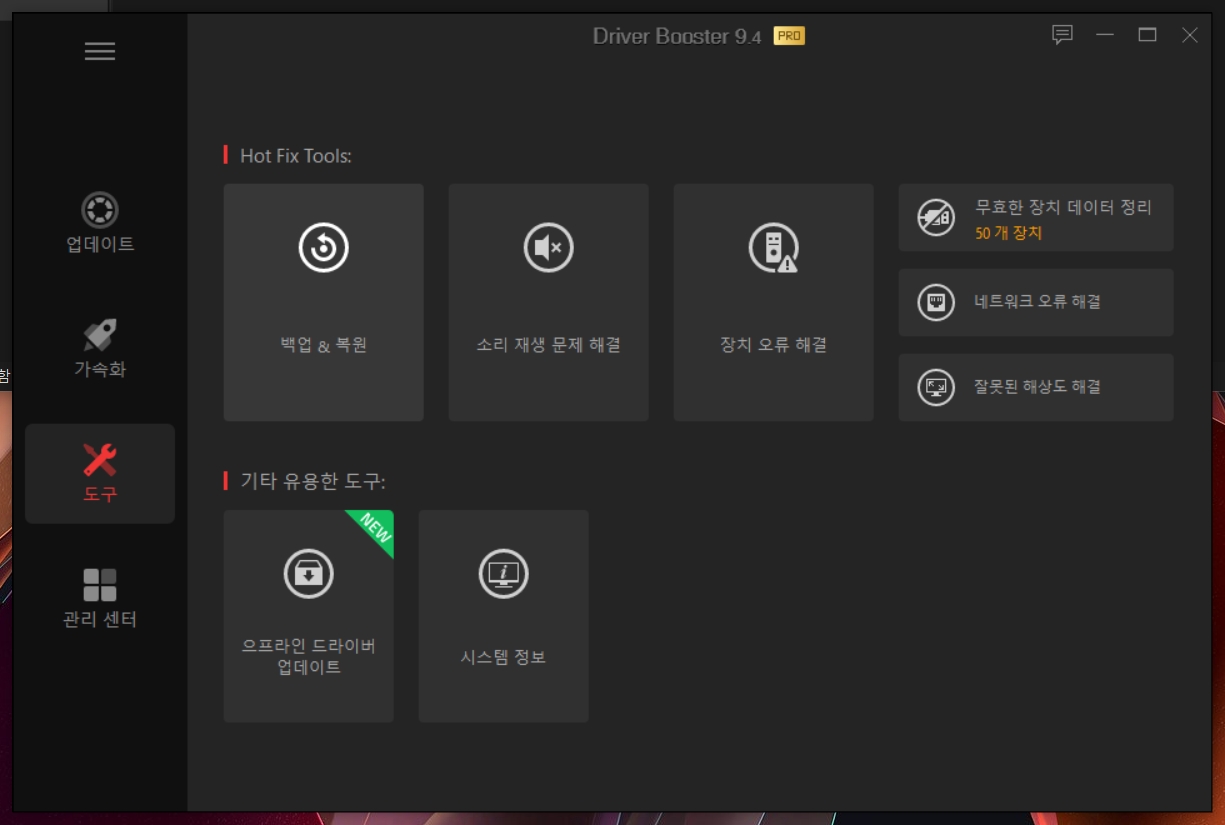Open the hamburger menu icon

click(x=100, y=52)
